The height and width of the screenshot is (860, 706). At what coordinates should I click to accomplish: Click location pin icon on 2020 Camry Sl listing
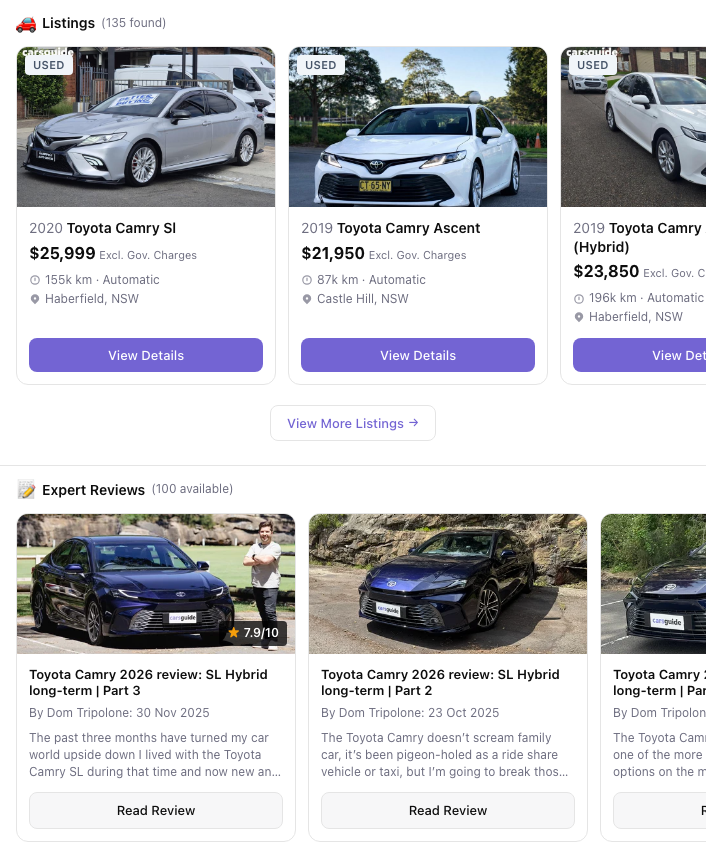(x=35, y=299)
